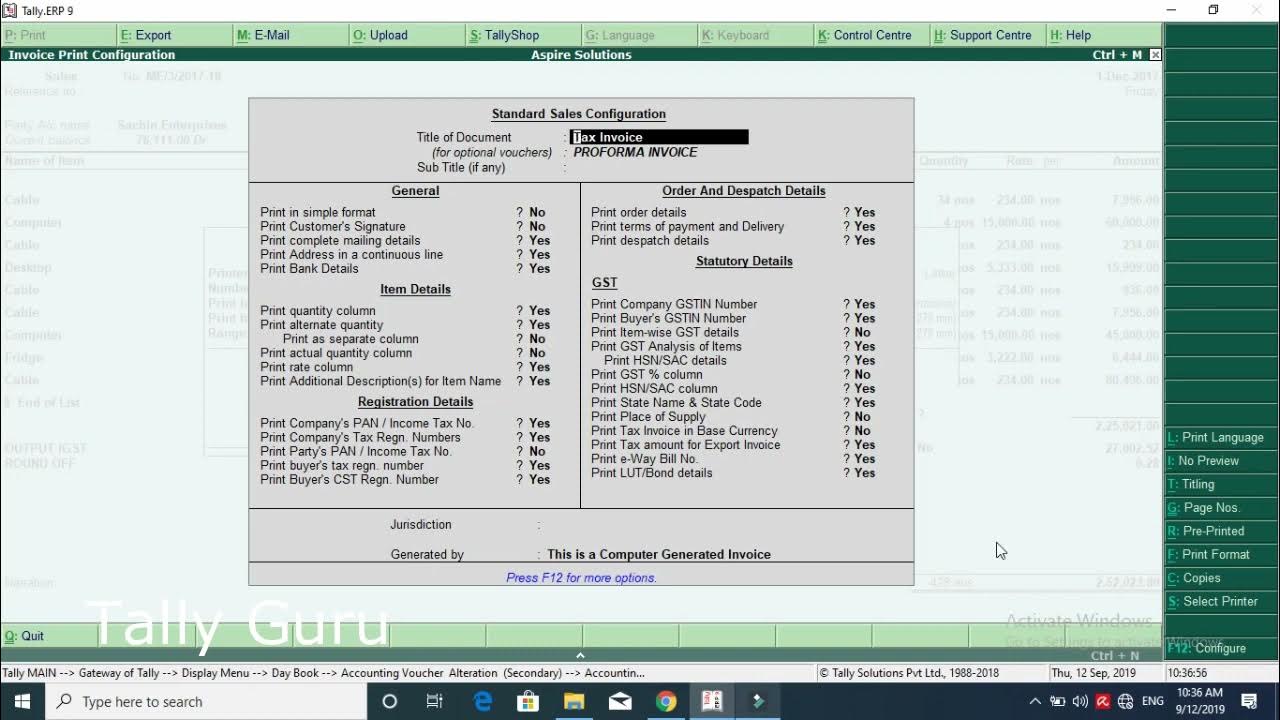1280x720 pixels.
Task: Close Invoice Print Configuration with X
Action: (x=1156, y=55)
